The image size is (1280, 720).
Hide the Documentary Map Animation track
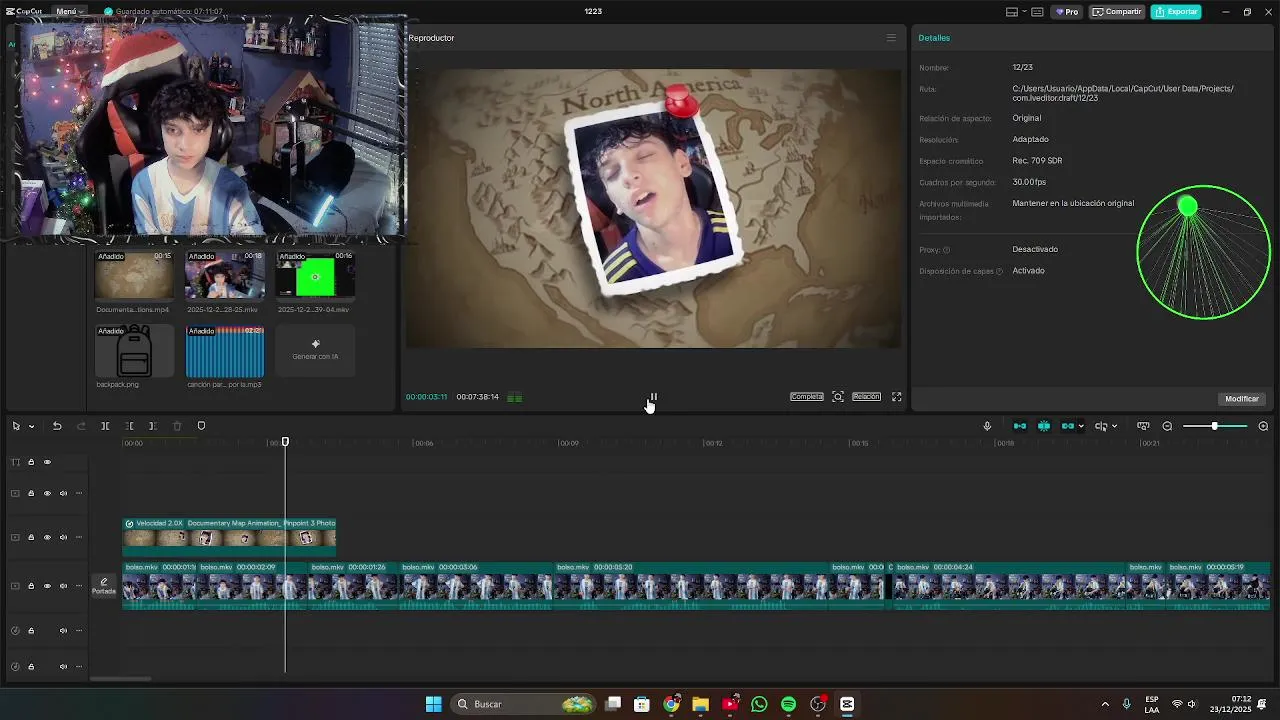pos(47,537)
